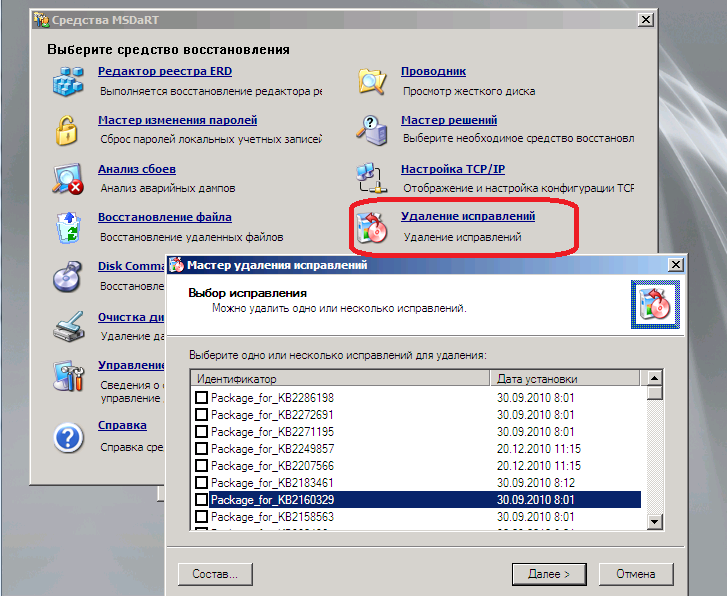Open the Восстановление файла link
This screenshot has width=727, height=596.
click(x=165, y=217)
